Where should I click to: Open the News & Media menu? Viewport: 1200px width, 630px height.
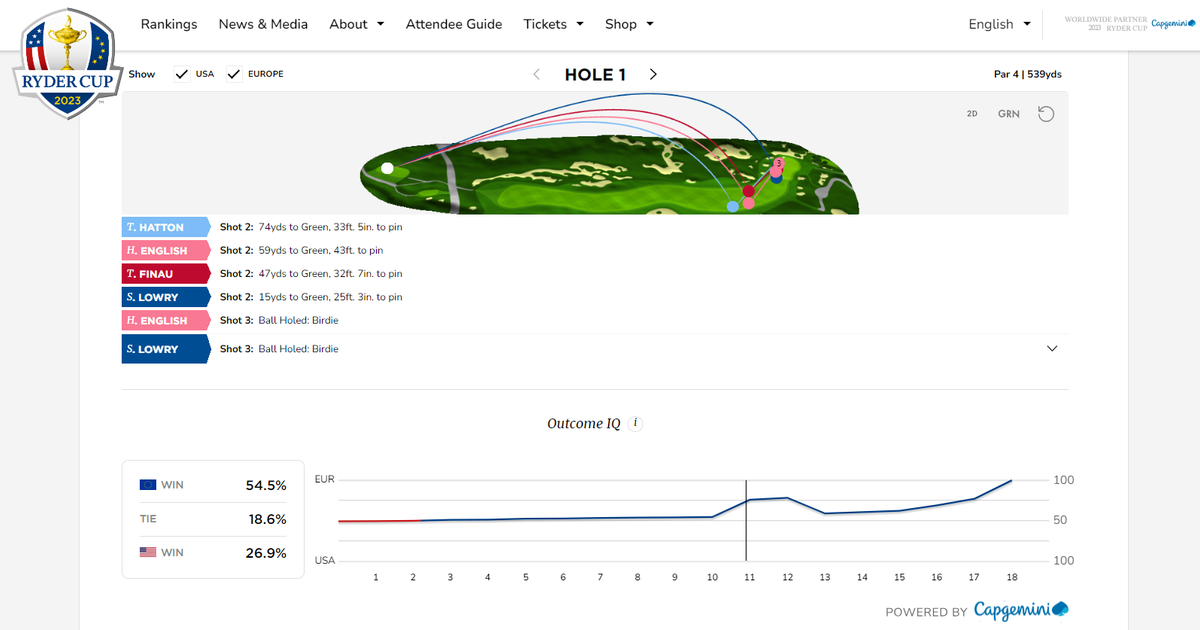point(263,24)
